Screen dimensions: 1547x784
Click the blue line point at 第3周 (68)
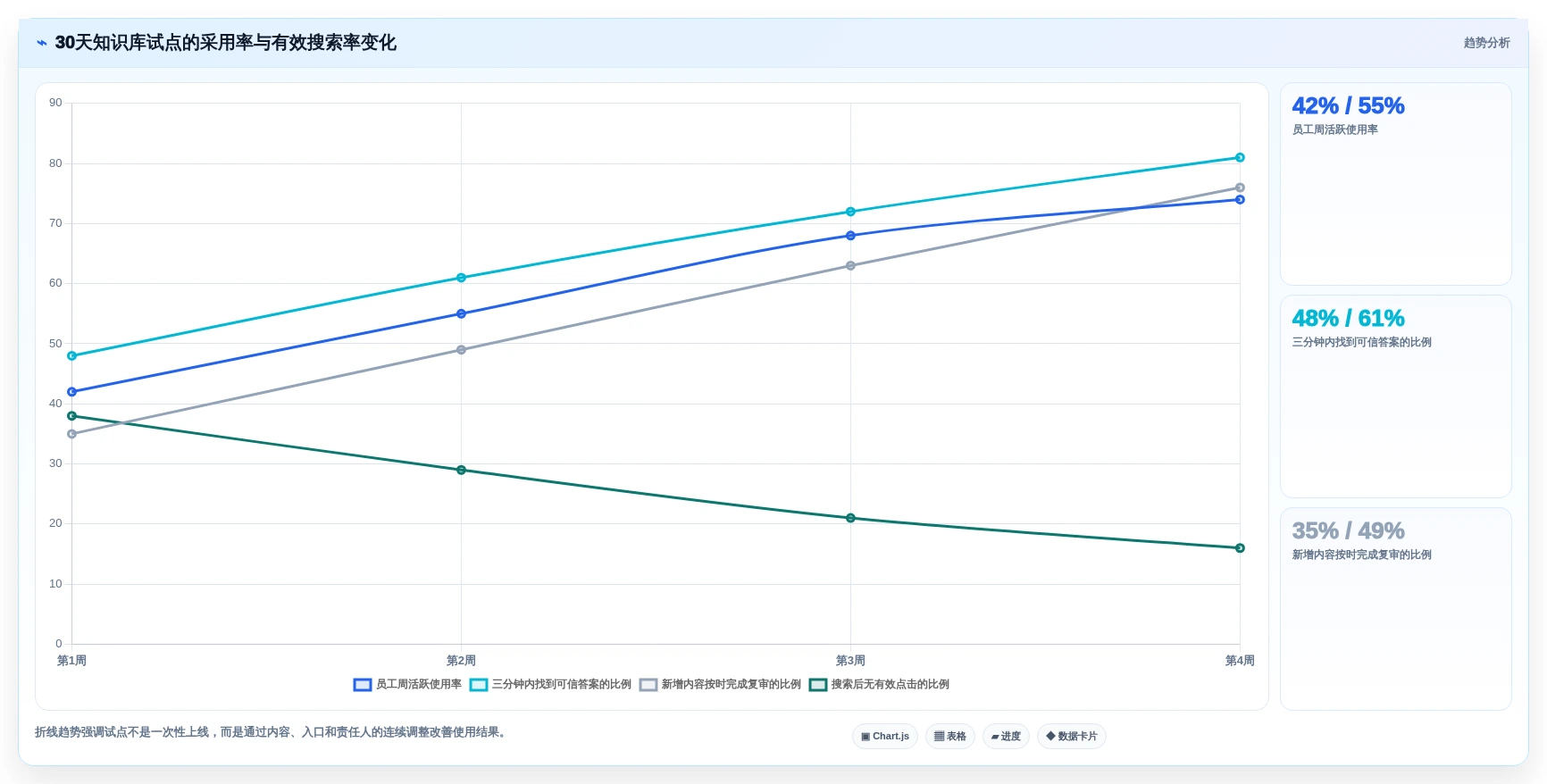point(850,236)
